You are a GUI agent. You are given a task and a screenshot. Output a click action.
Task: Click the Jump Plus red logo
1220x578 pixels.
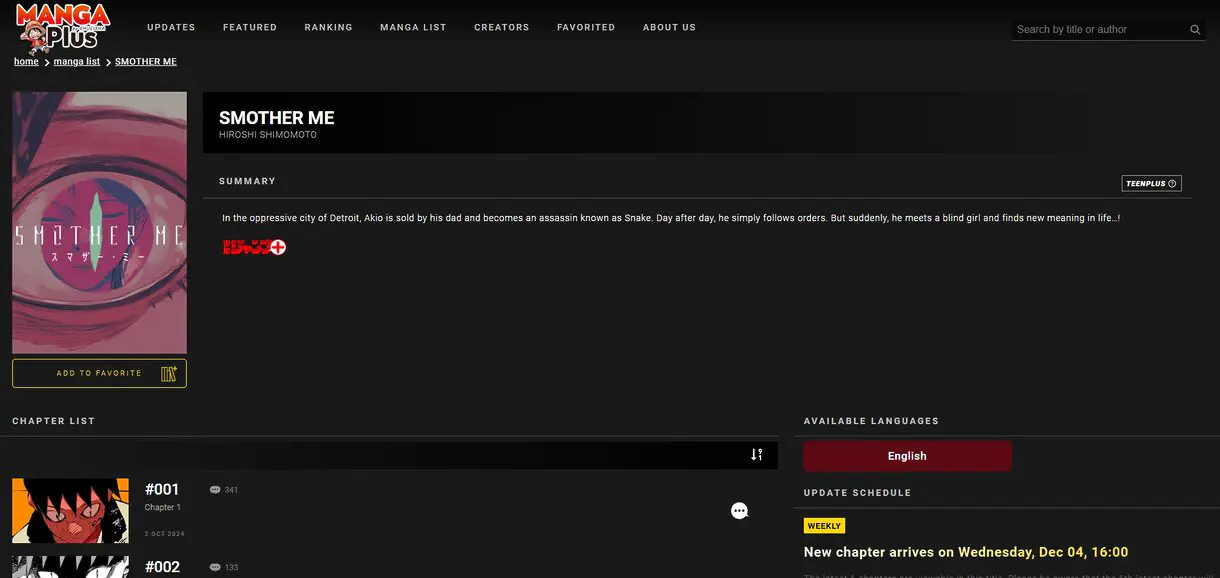[254, 247]
